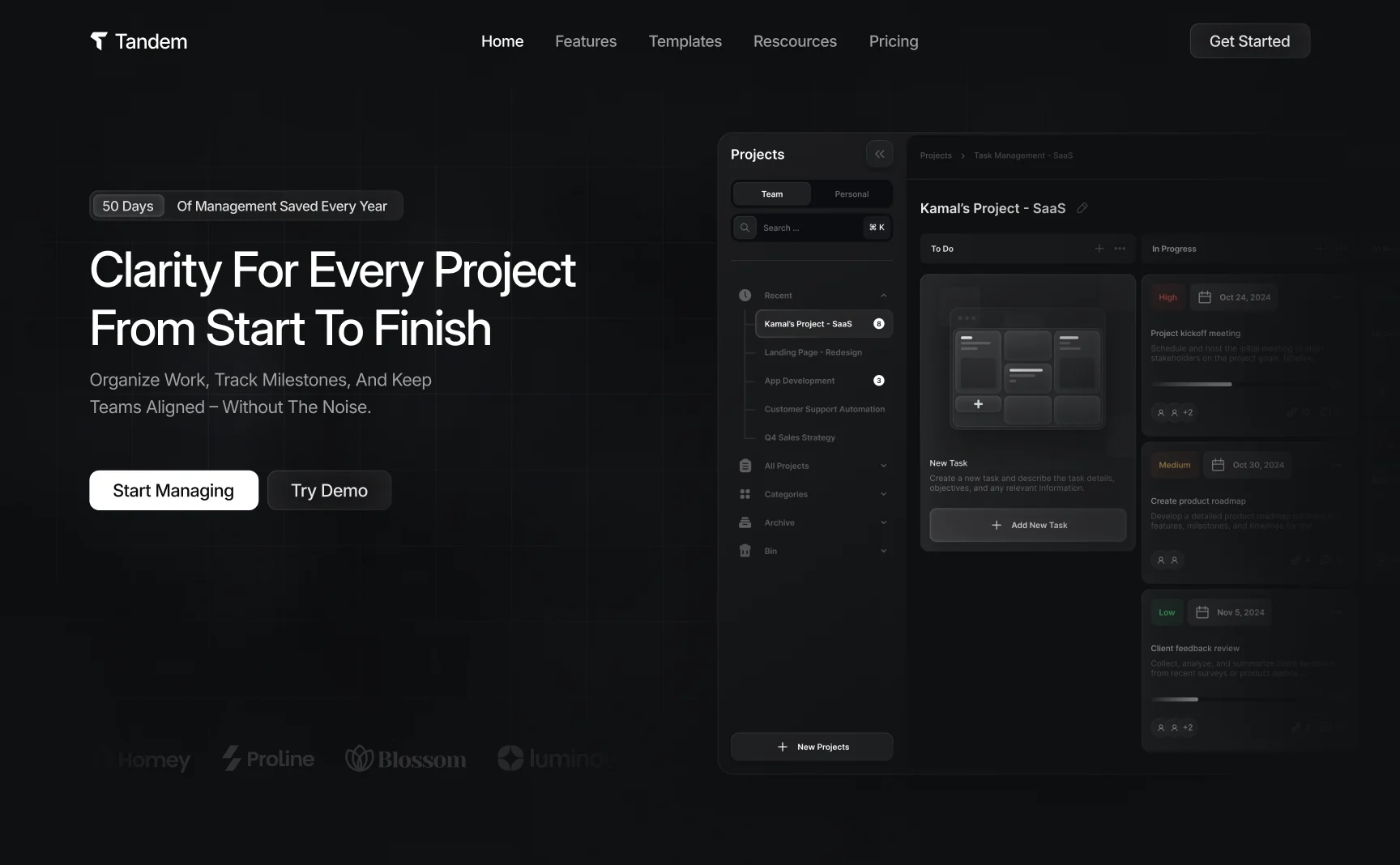Viewport: 1400px width, 865px height.
Task: Open the Pricing nav menu item
Action: (x=894, y=41)
